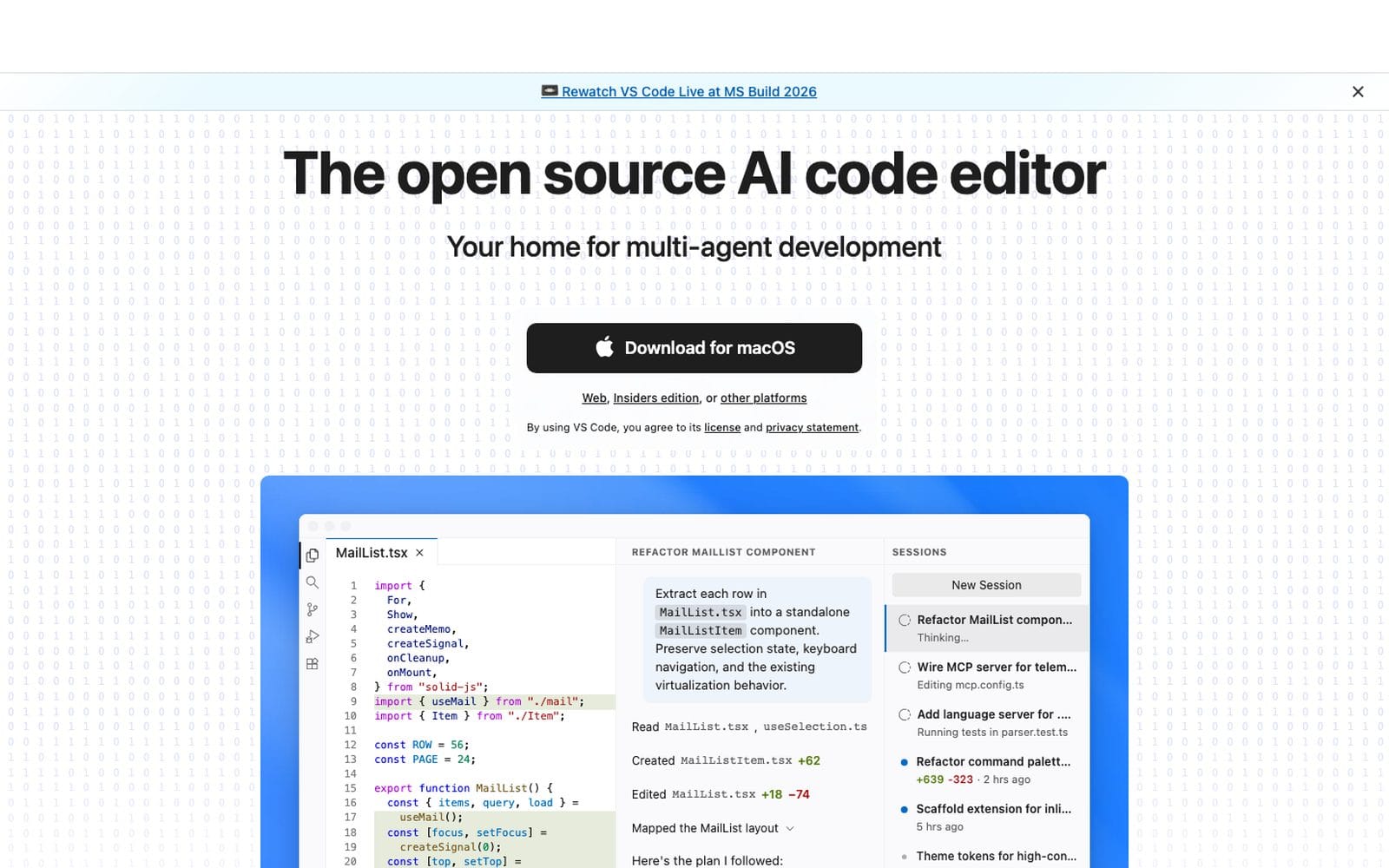This screenshot has height=868, width=1389.
Task: Click useSelection.ts file name in Read line
Action: click(x=815, y=727)
